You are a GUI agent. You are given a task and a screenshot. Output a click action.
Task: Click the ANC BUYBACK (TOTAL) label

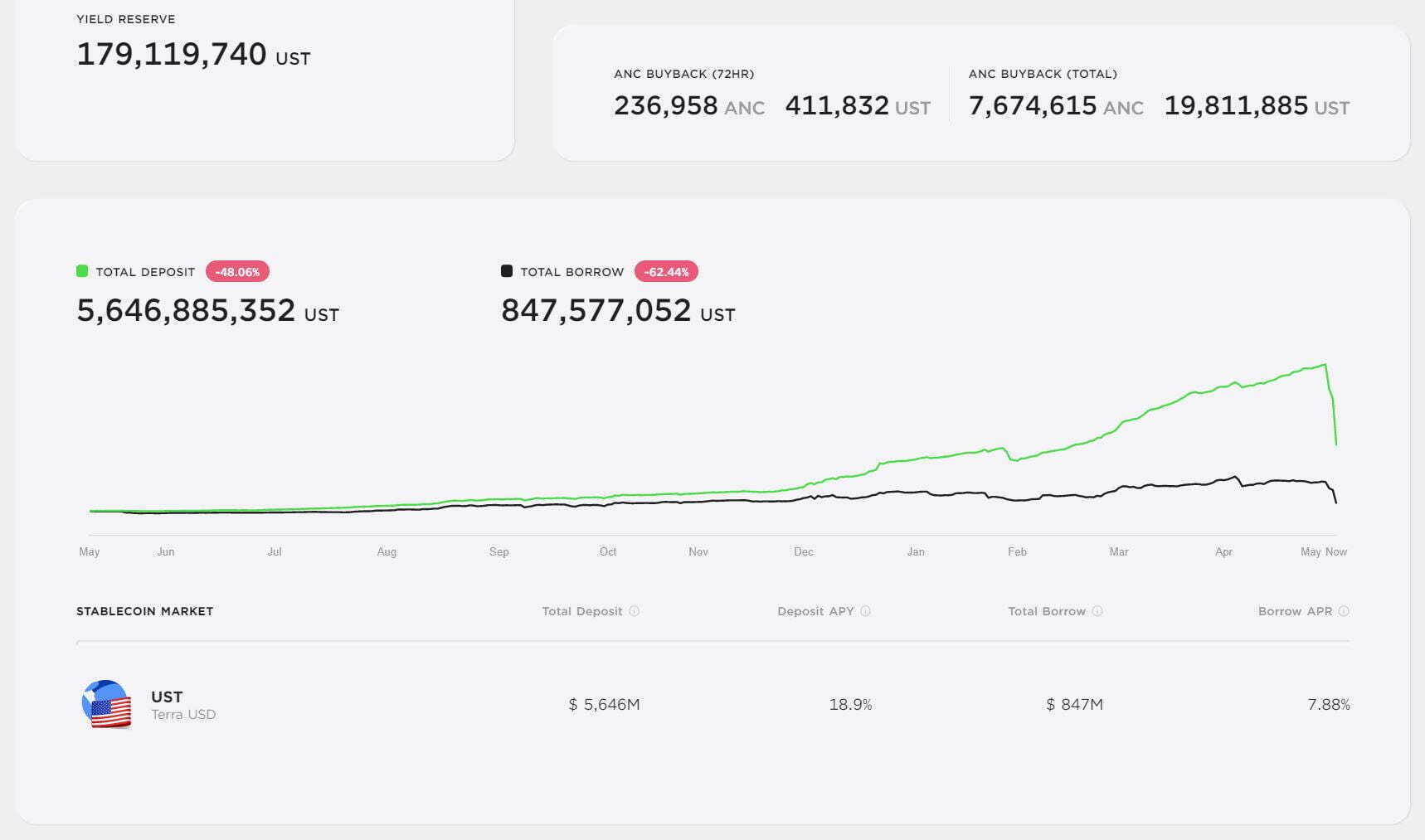(x=1043, y=74)
